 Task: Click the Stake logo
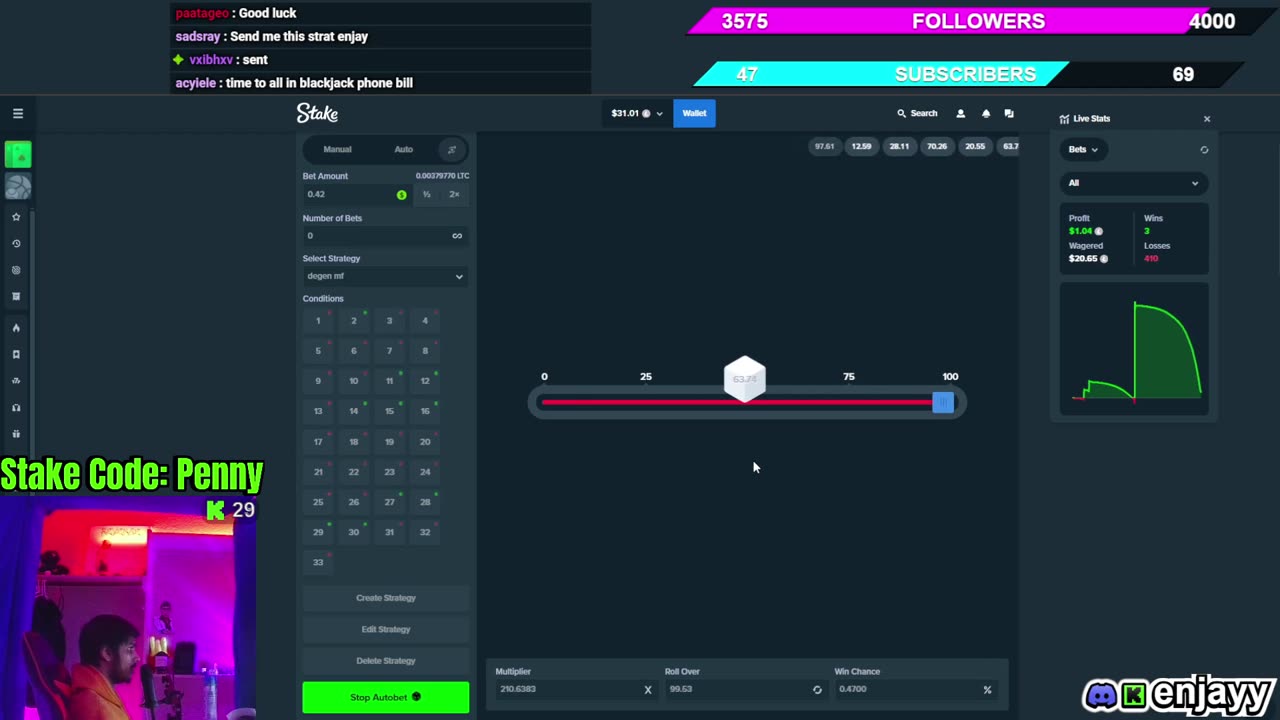click(x=317, y=113)
